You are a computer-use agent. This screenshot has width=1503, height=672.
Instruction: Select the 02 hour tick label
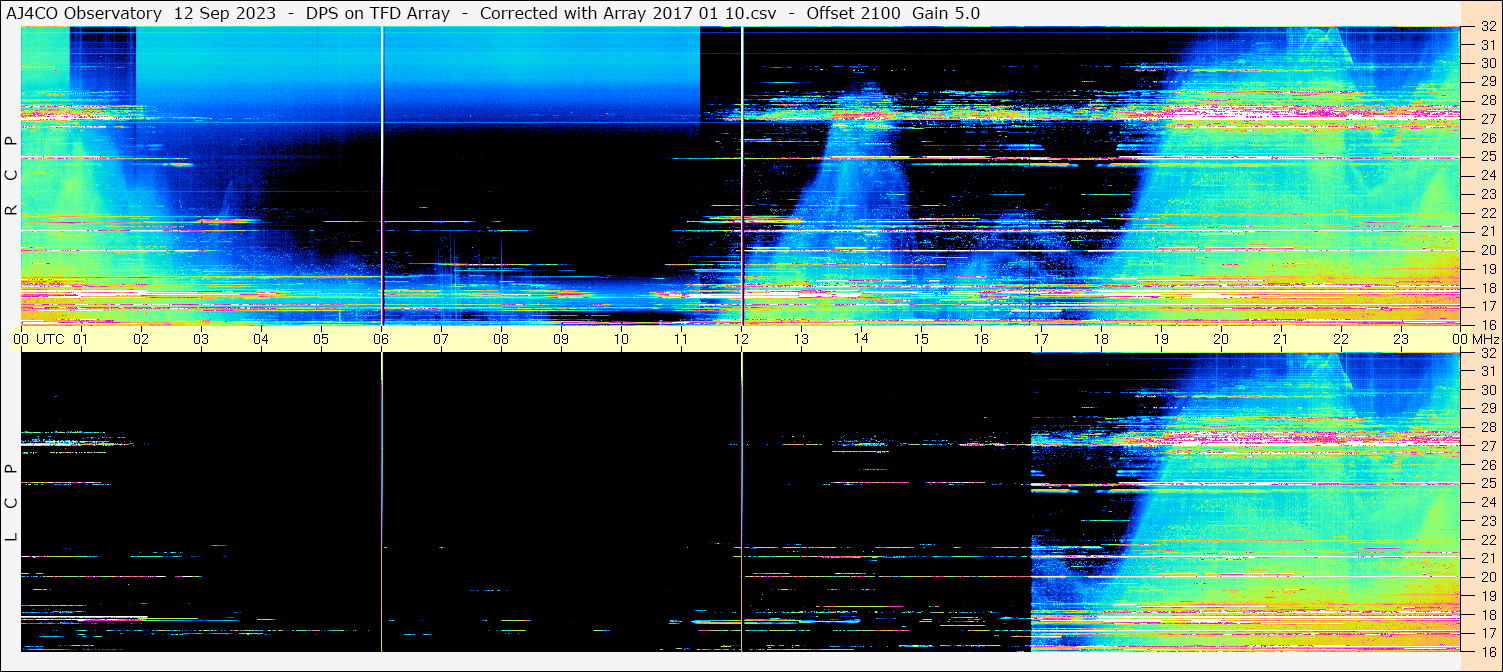(x=141, y=339)
